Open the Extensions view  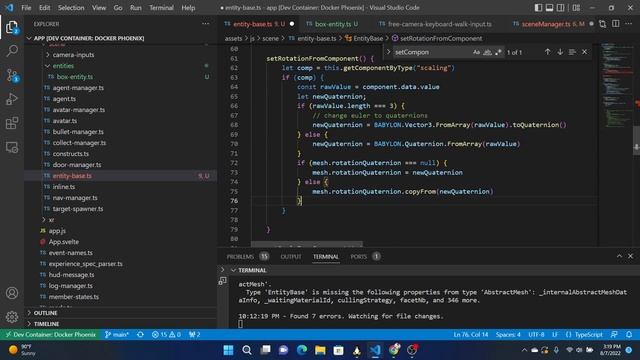pos(12,123)
